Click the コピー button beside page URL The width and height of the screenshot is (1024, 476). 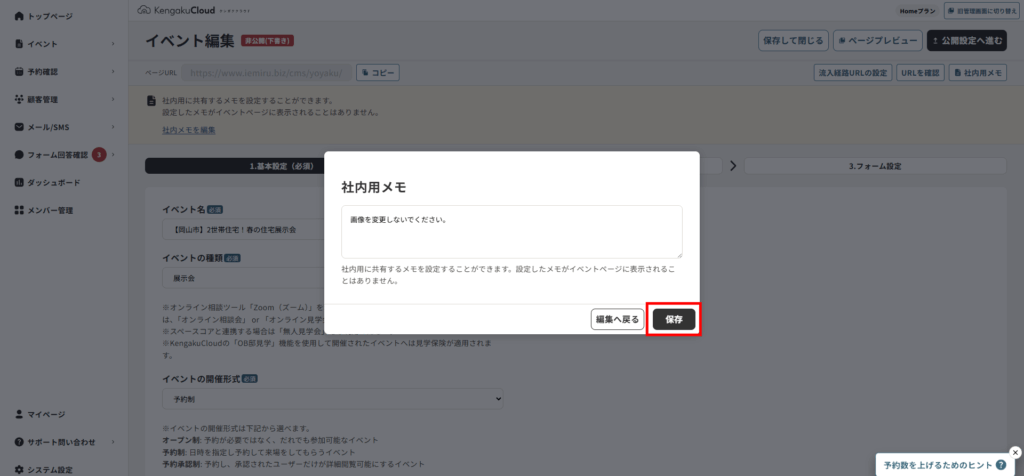377,73
